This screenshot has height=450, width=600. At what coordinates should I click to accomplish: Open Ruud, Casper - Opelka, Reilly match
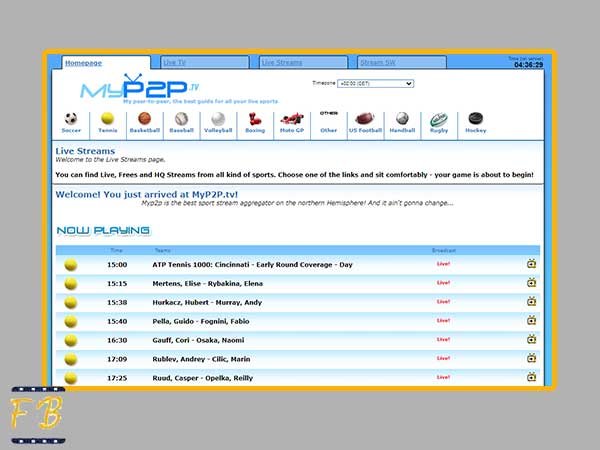(202, 378)
